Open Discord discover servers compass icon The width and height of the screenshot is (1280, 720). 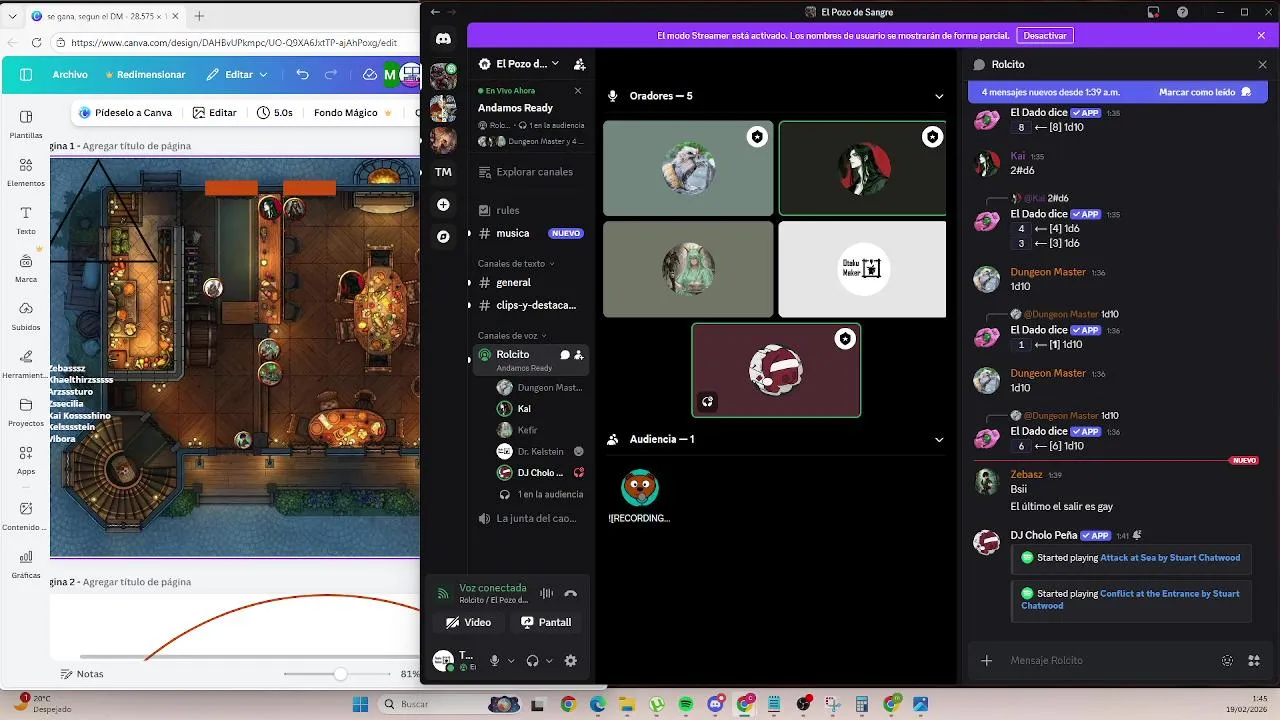click(443, 237)
